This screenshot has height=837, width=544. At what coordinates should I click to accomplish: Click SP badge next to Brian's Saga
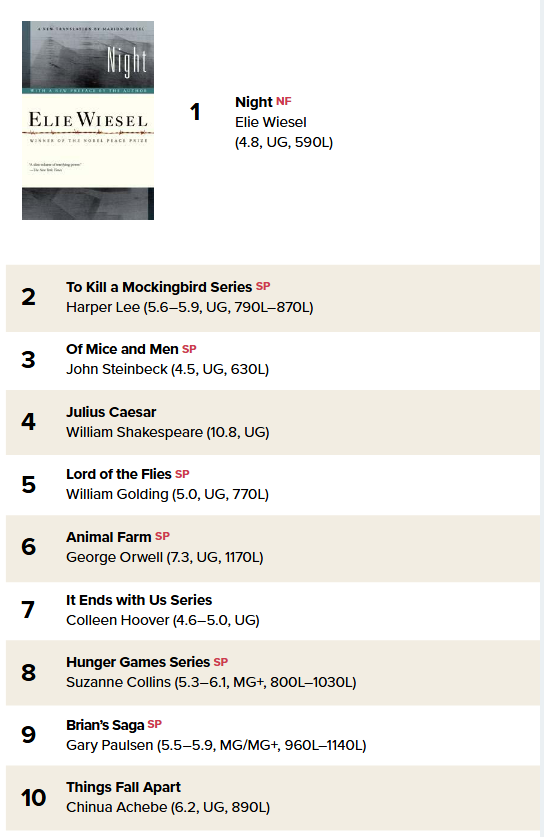point(155,724)
